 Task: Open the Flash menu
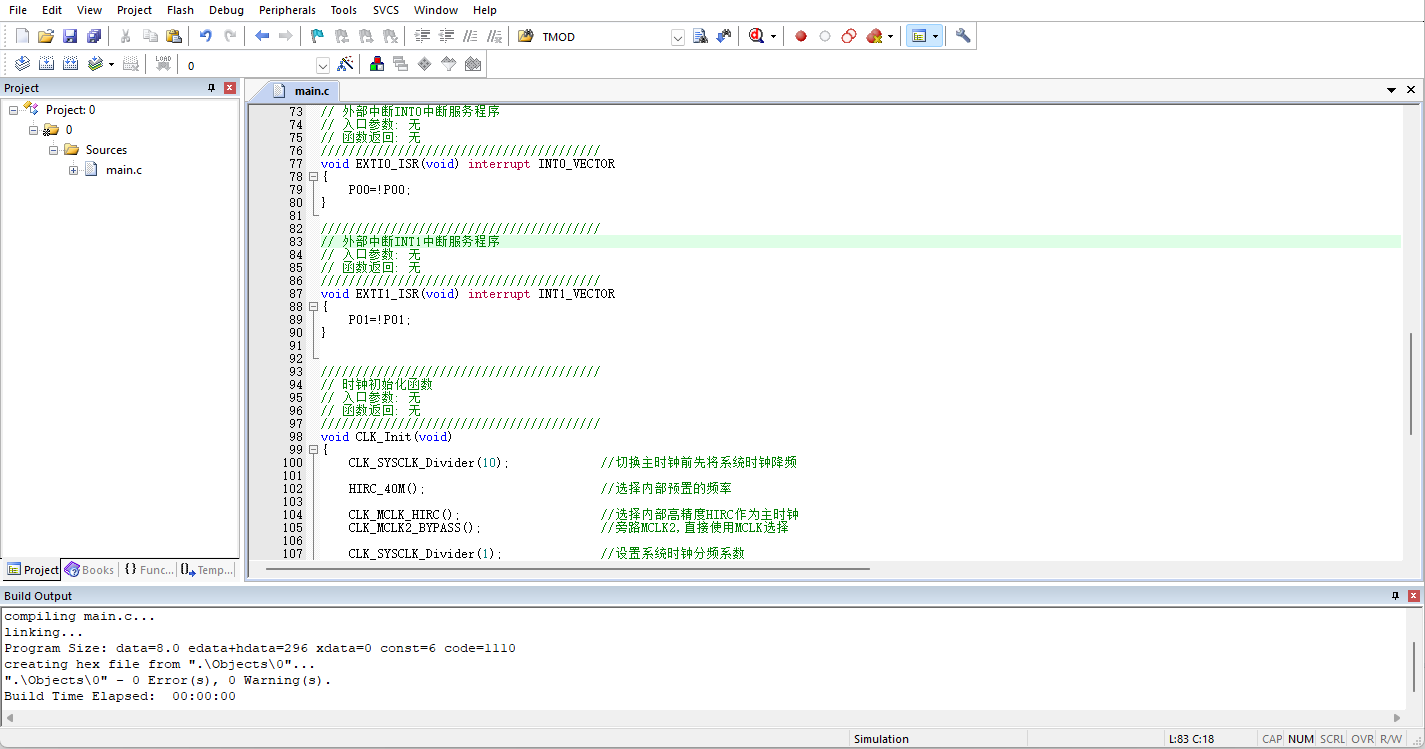[x=181, y=10]
